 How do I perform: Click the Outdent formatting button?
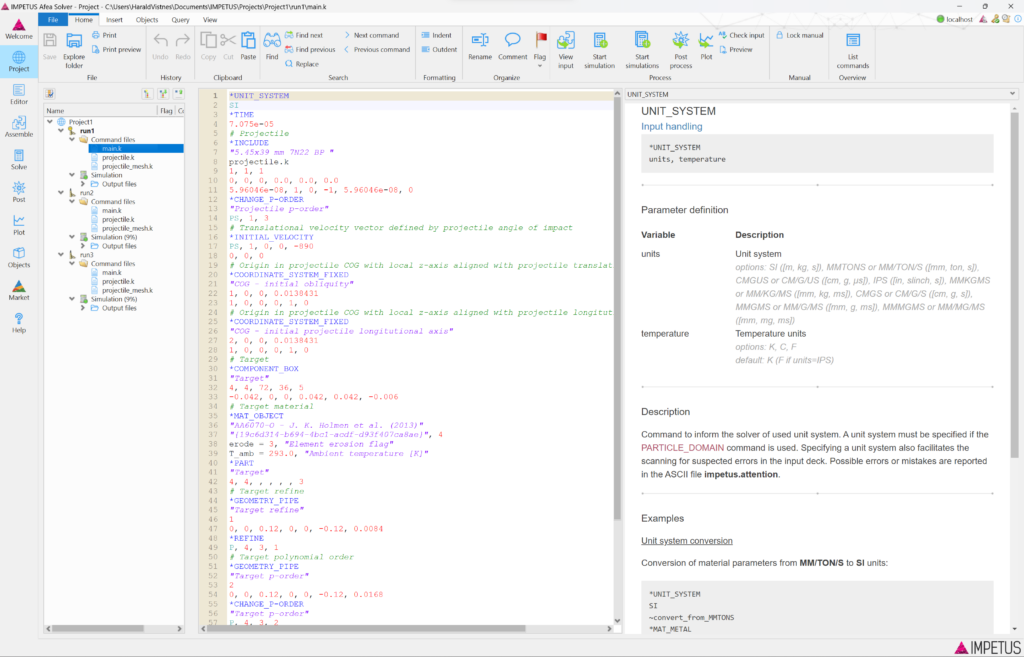click(439, 50)
